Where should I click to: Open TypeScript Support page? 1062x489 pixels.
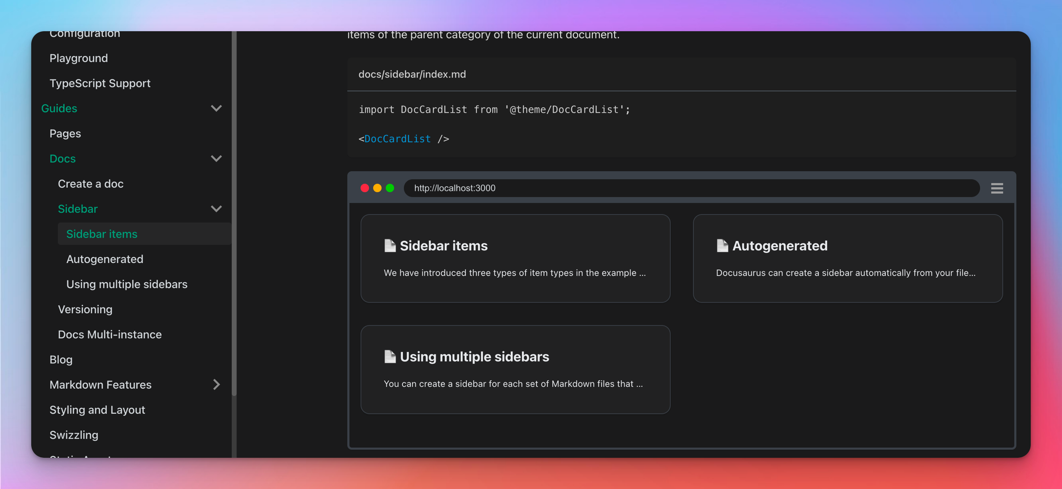tap(100, 83)
